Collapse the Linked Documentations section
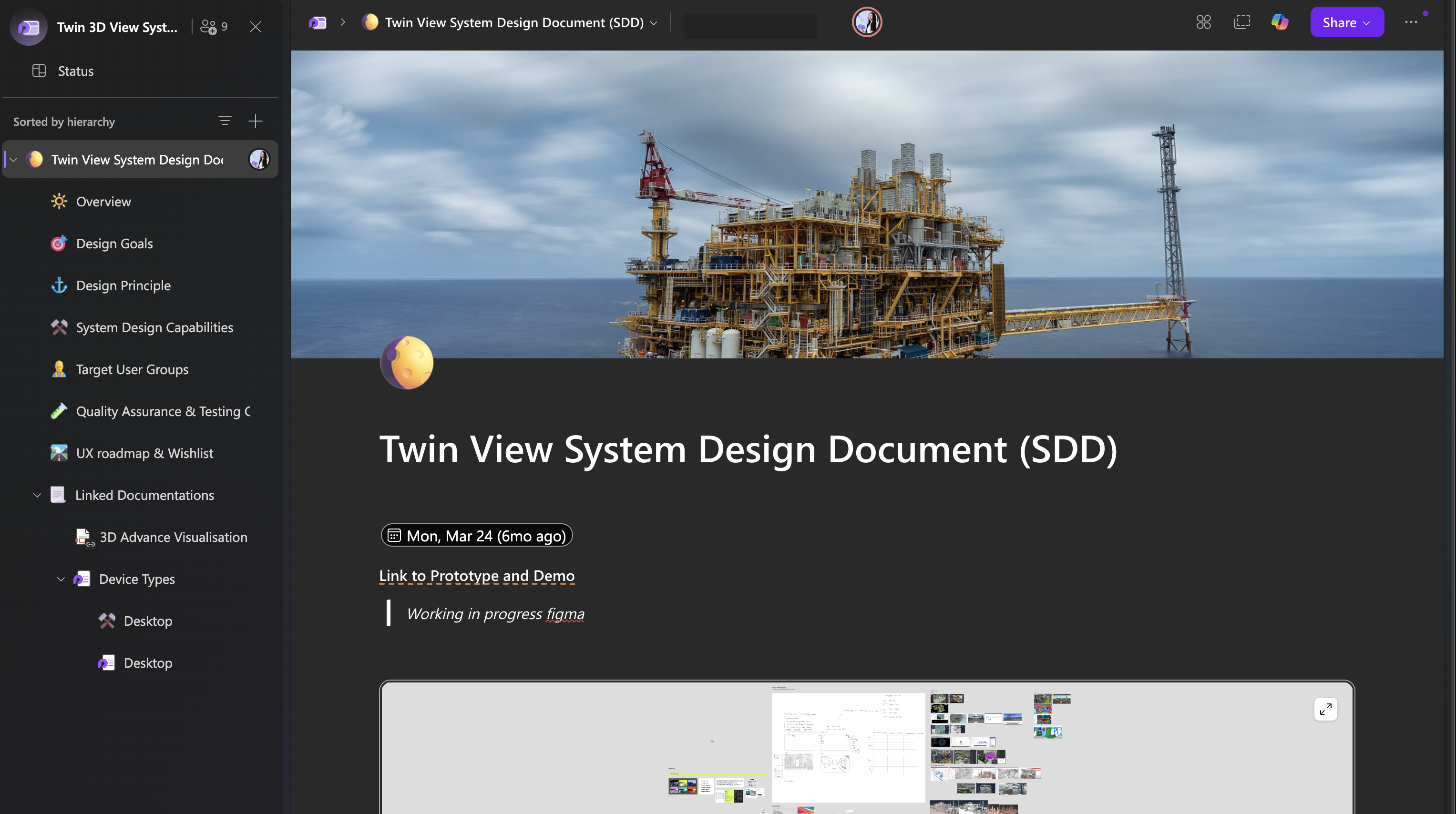1456x814 pixels. (x=37, y=495)
